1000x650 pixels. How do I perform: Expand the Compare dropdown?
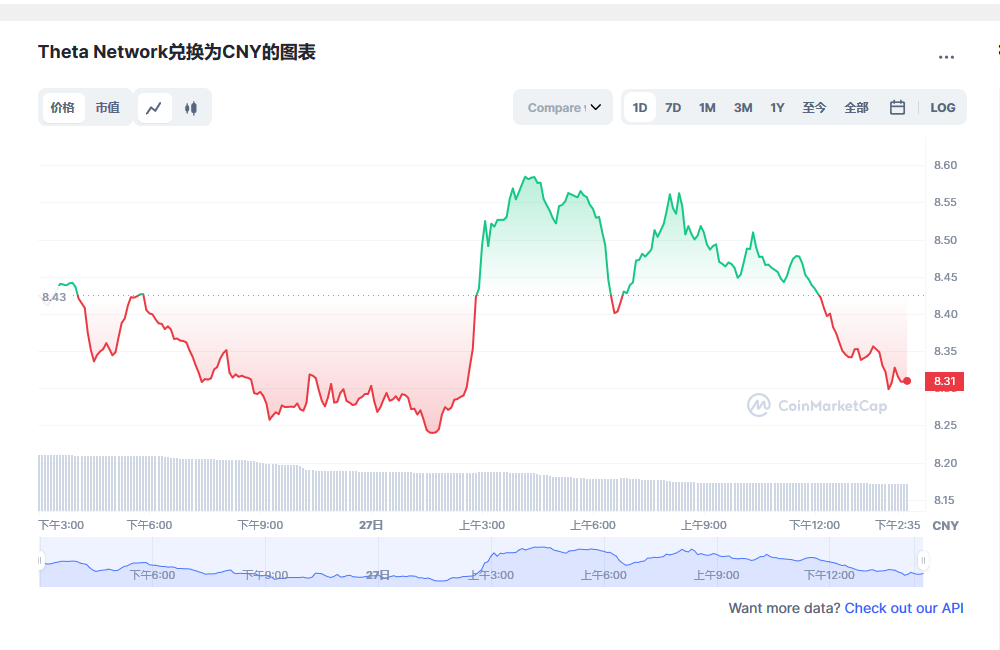pyautogui.click(x=563, y=107)
